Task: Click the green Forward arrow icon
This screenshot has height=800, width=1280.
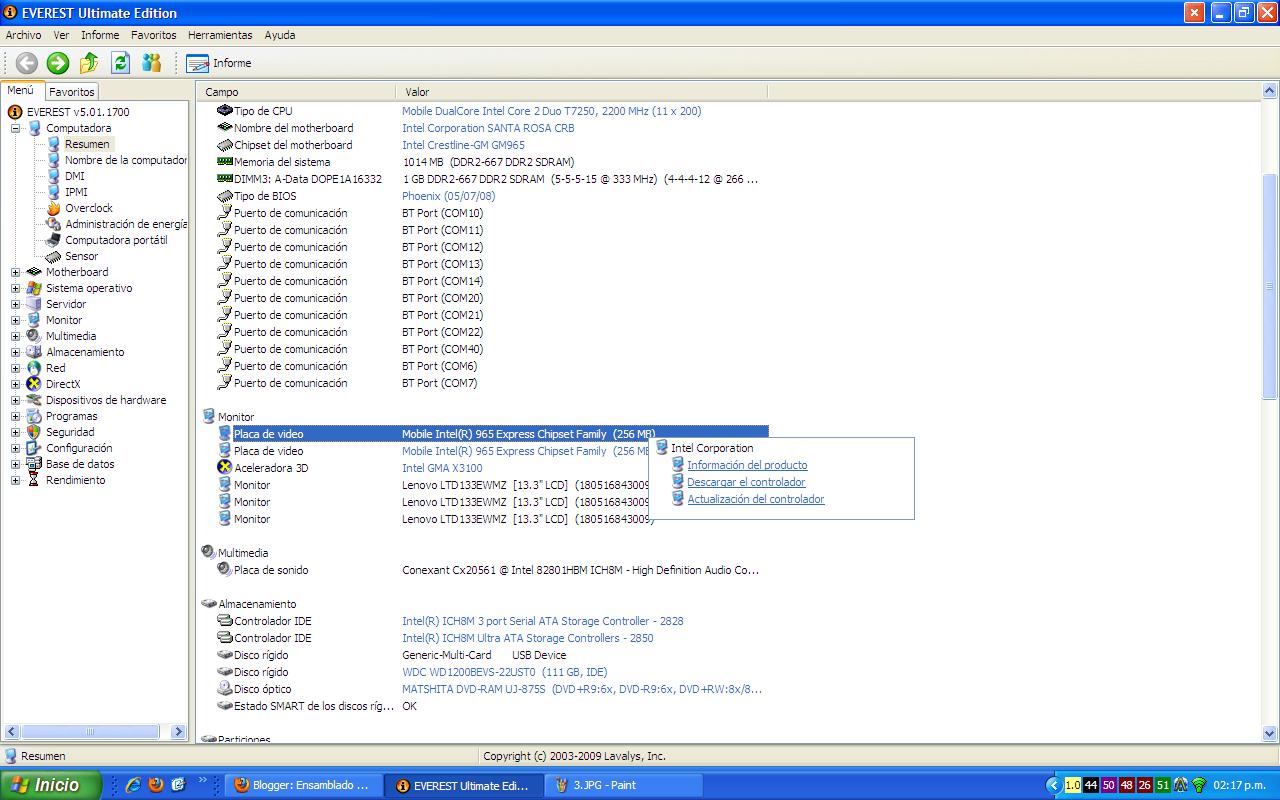Action: (58, 63)
